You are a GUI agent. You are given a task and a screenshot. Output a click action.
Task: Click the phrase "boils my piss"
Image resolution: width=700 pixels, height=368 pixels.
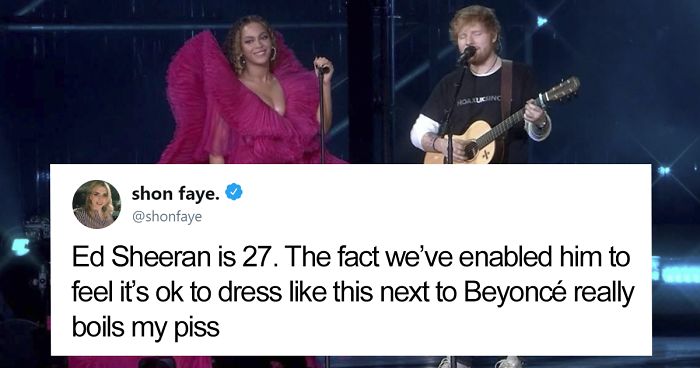tap(146, 328)
